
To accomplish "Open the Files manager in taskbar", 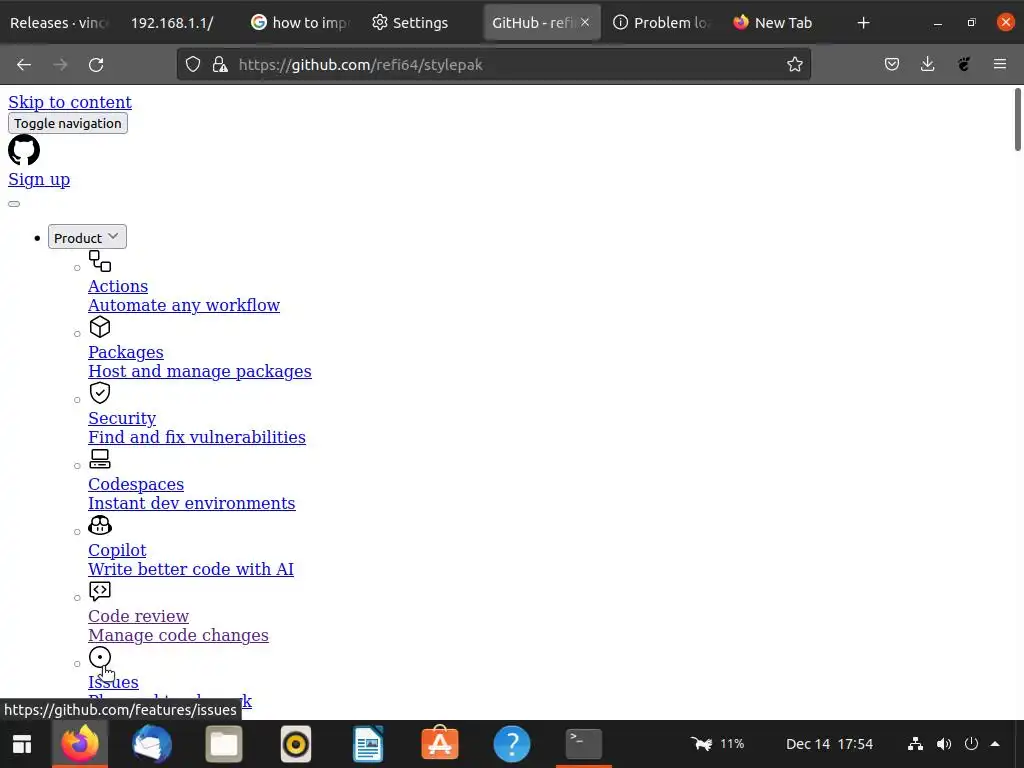I will tap(224, 744).
